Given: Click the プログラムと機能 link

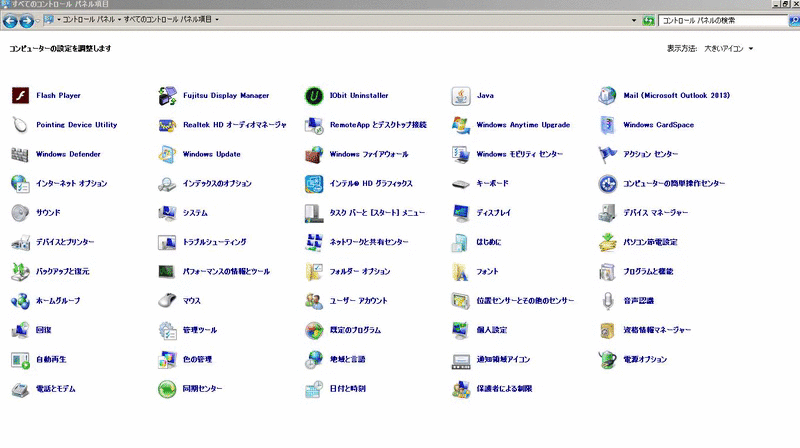Looking at the screenshot, I should pyautogui.click(x=648, y=271).
